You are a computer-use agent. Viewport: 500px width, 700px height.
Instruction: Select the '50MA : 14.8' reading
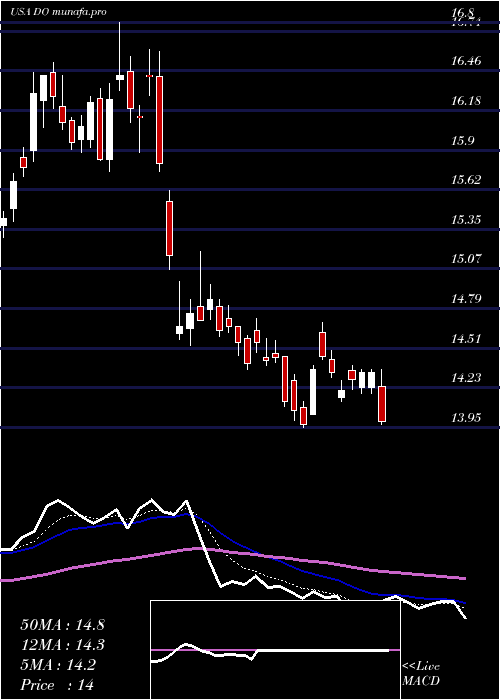tap(62, 625)
